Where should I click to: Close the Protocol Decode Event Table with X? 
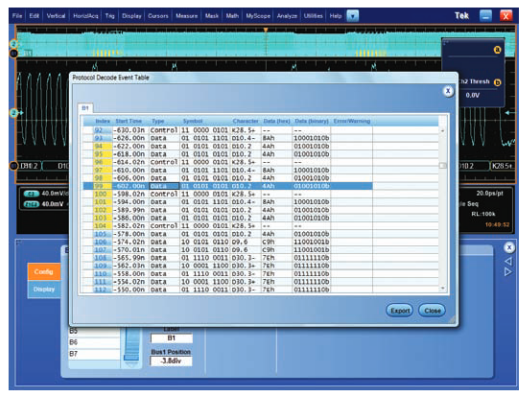(448, 91)
